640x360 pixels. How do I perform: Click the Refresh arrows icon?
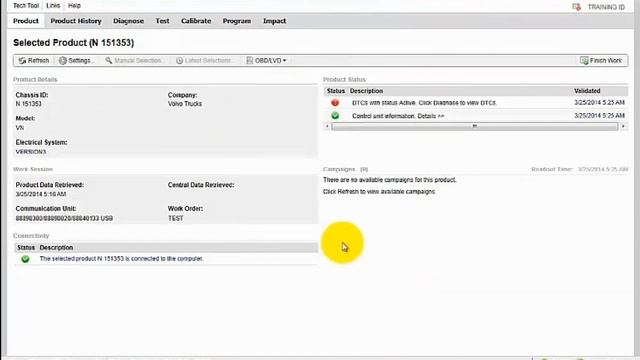click(x=22, y=60)
